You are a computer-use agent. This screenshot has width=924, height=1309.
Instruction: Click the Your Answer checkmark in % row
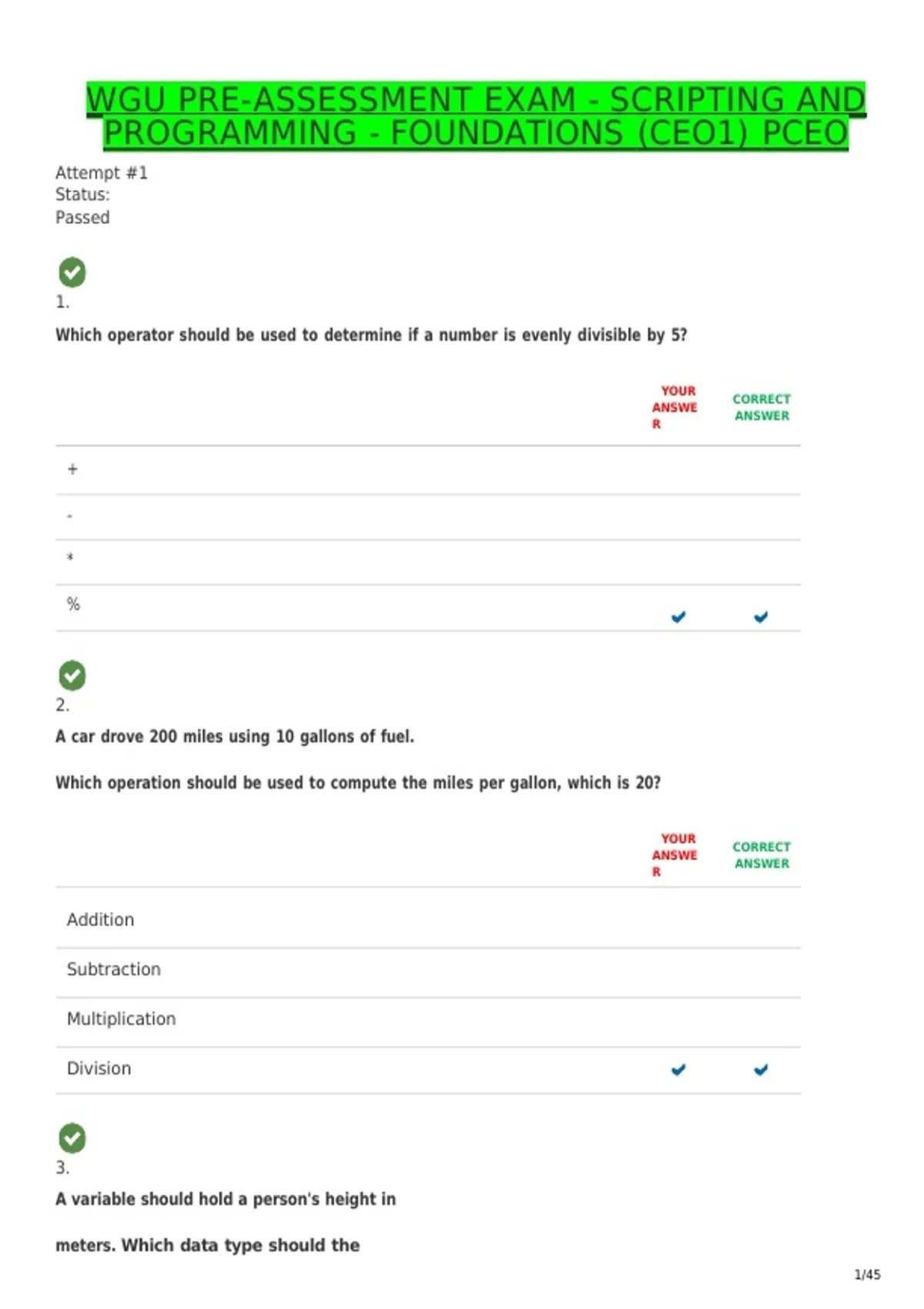pyautogui.click(x=678, y=617)
